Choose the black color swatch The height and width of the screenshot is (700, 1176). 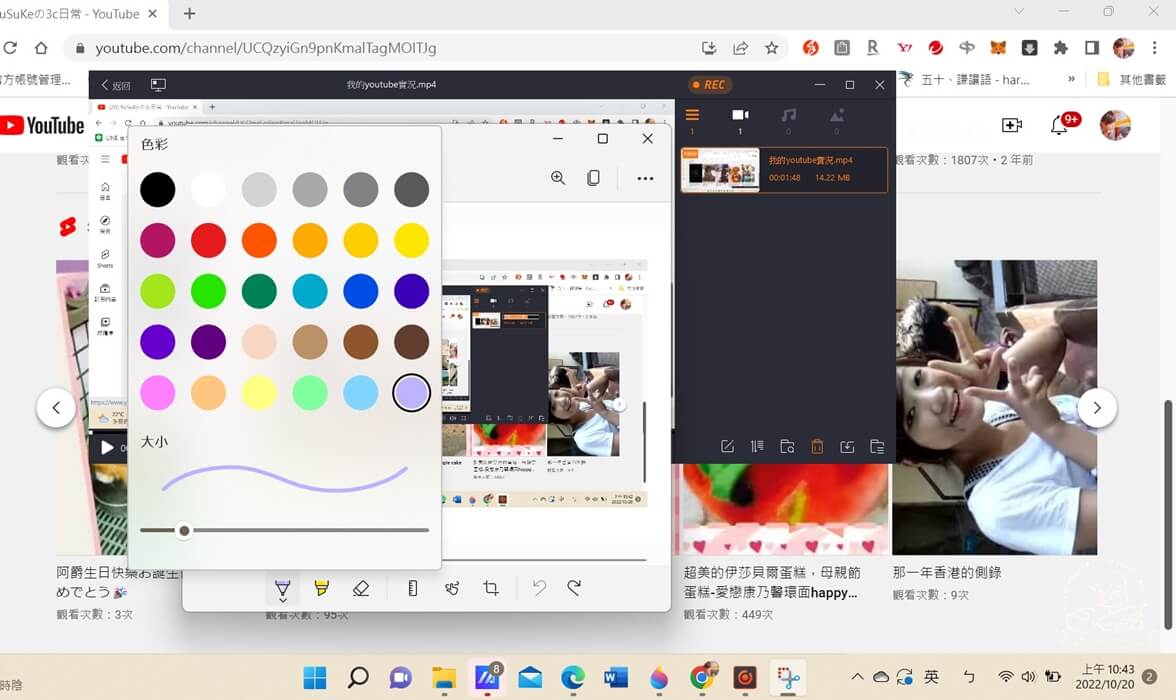click(x=157, y=189)
